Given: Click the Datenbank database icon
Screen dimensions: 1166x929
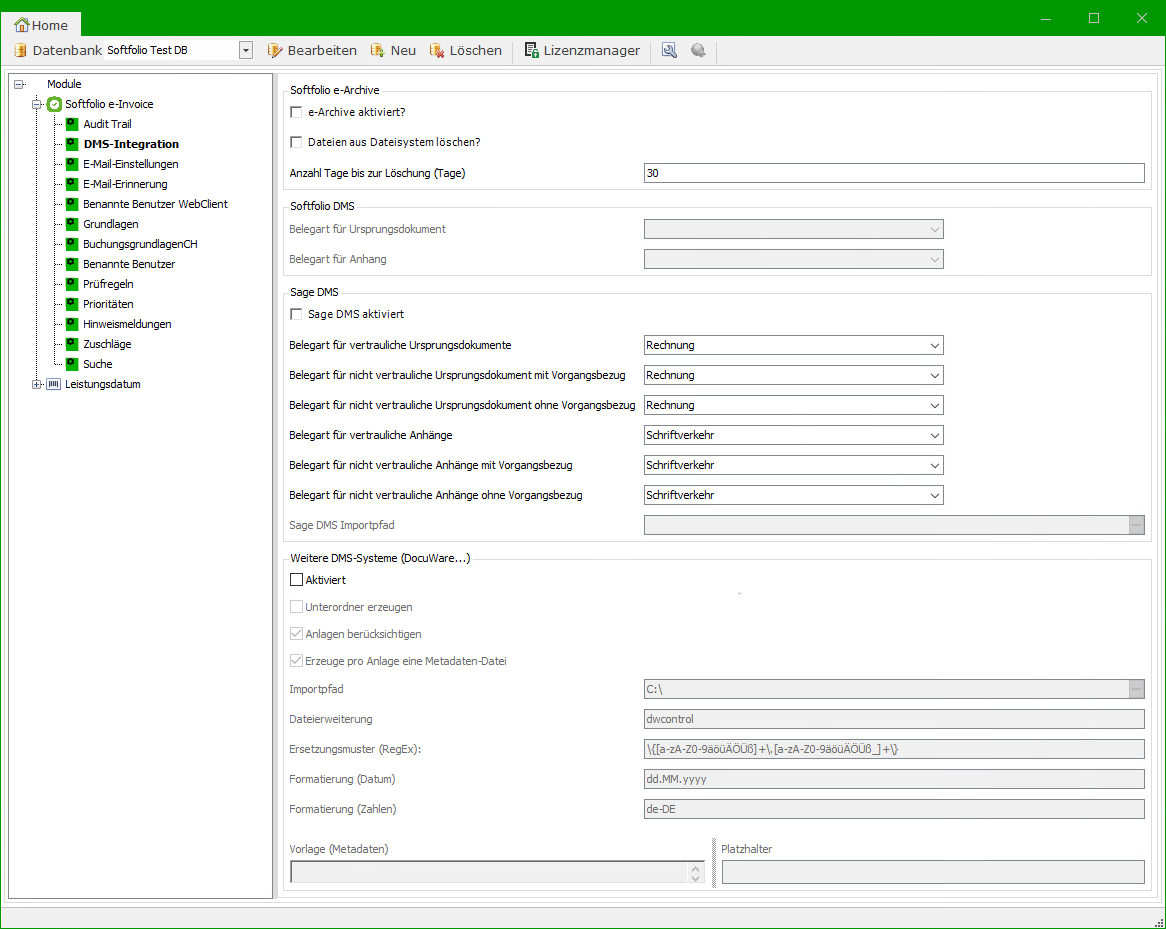Looking at the screenshot, I should (x=20, y=50).
